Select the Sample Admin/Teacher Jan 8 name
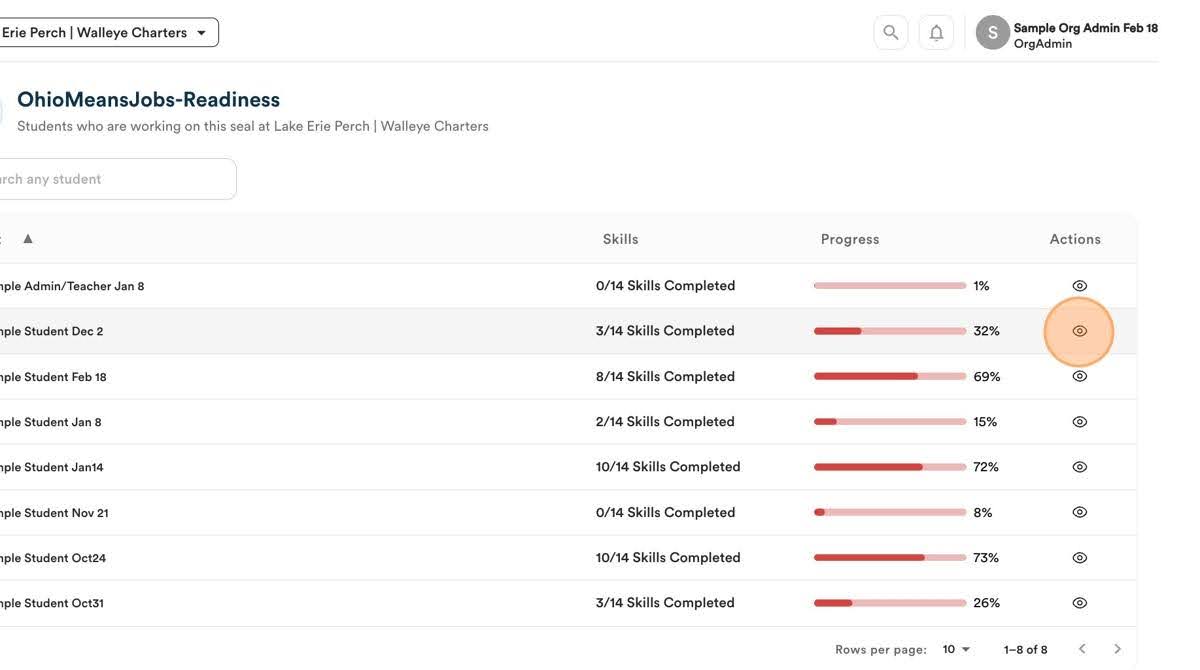 [x=72, y=286]
